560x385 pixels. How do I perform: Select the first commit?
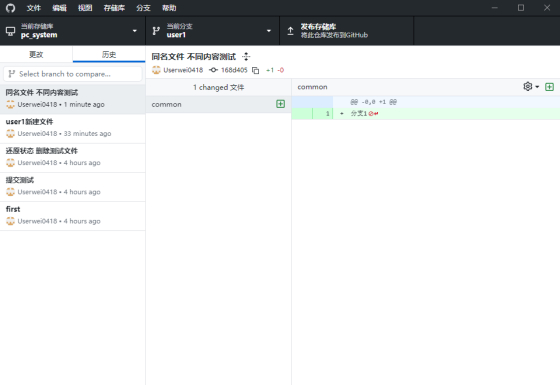(72, 216)
